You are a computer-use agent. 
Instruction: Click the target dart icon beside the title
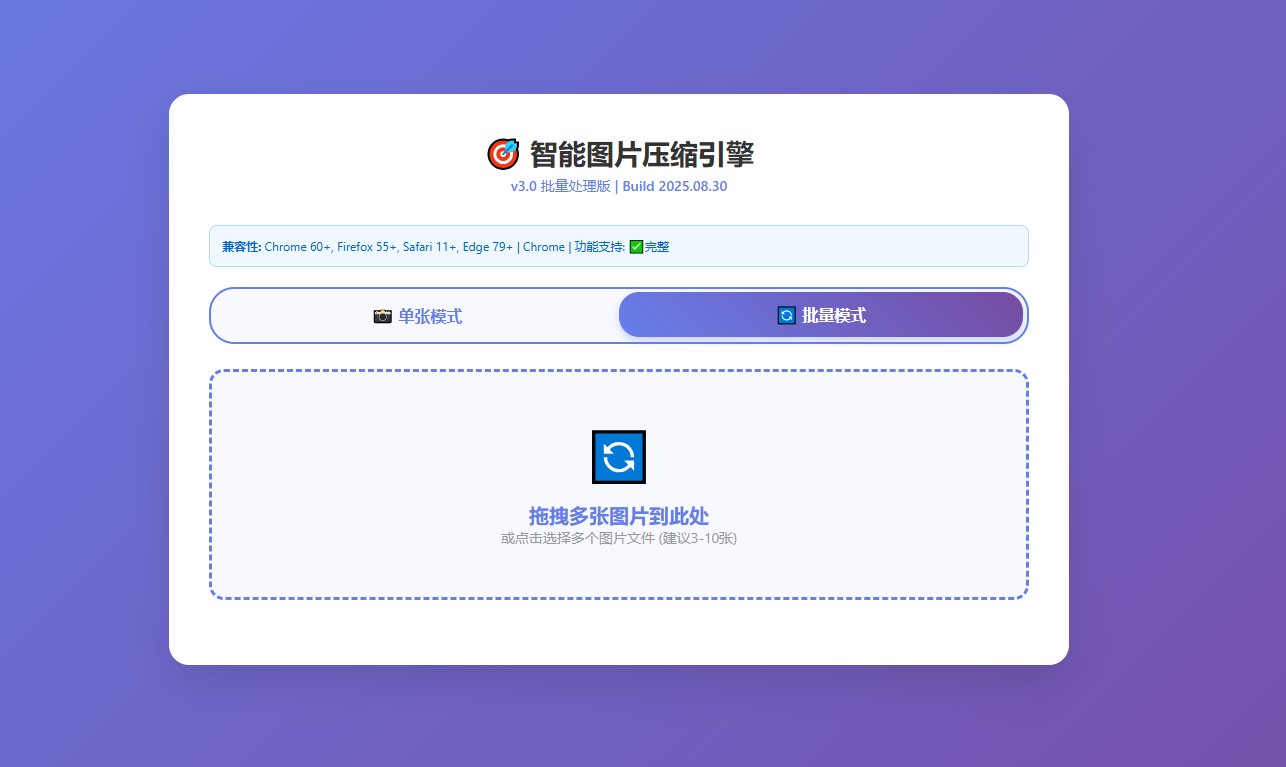click(x=503, y=154)
